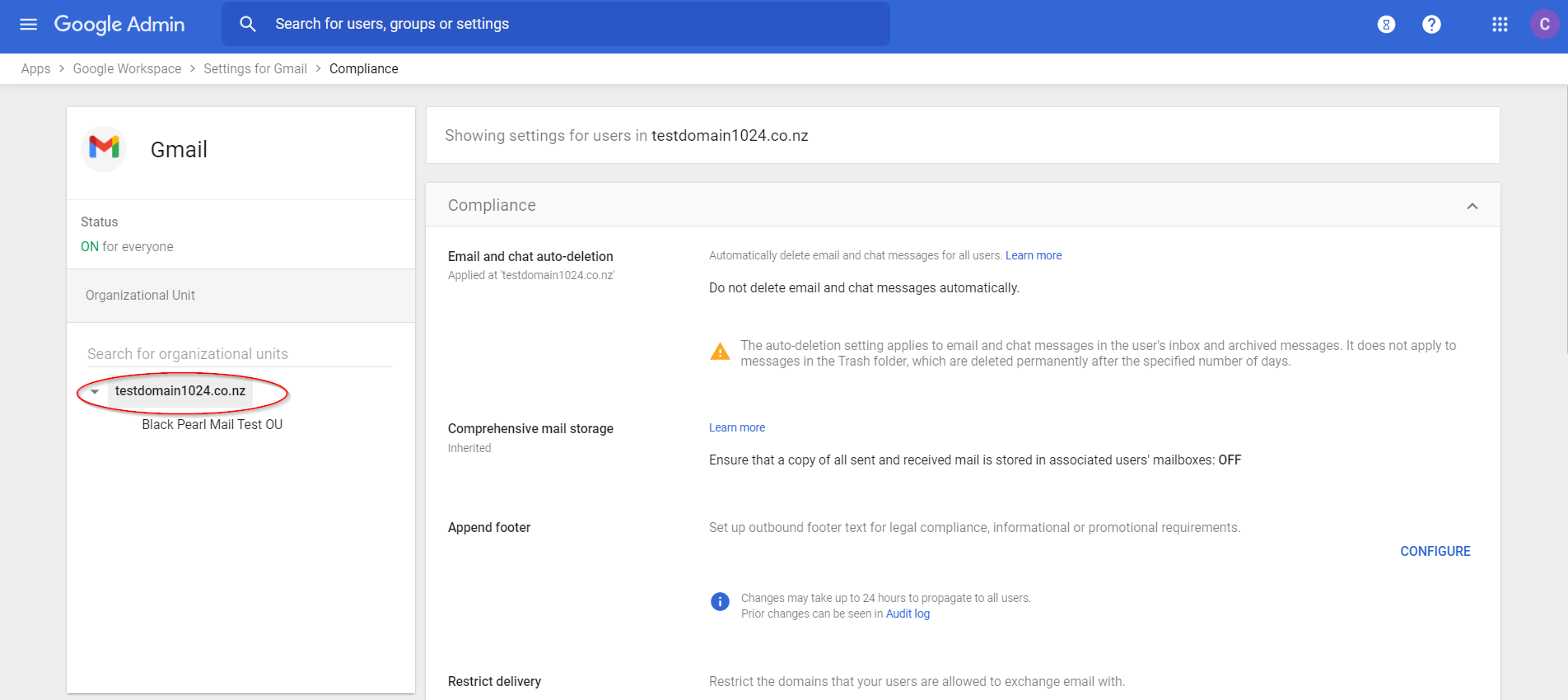Go to Apps breadcrumb
The width and height of the screenshot is (1568, 700).
pyautogui.click(x=36, y=69)
